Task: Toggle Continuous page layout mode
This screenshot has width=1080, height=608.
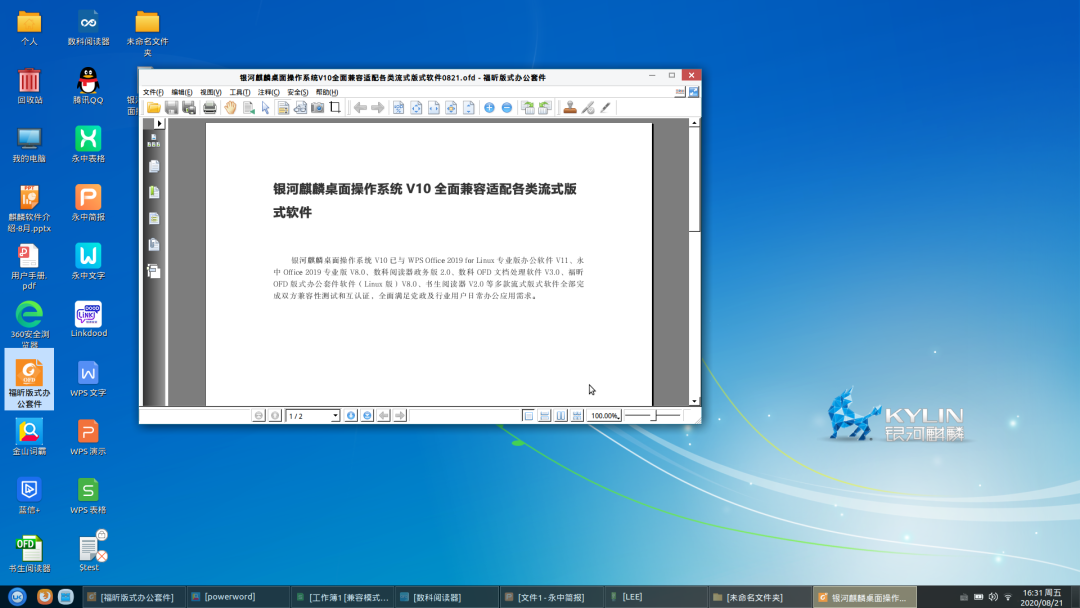Action: point(545,416)
